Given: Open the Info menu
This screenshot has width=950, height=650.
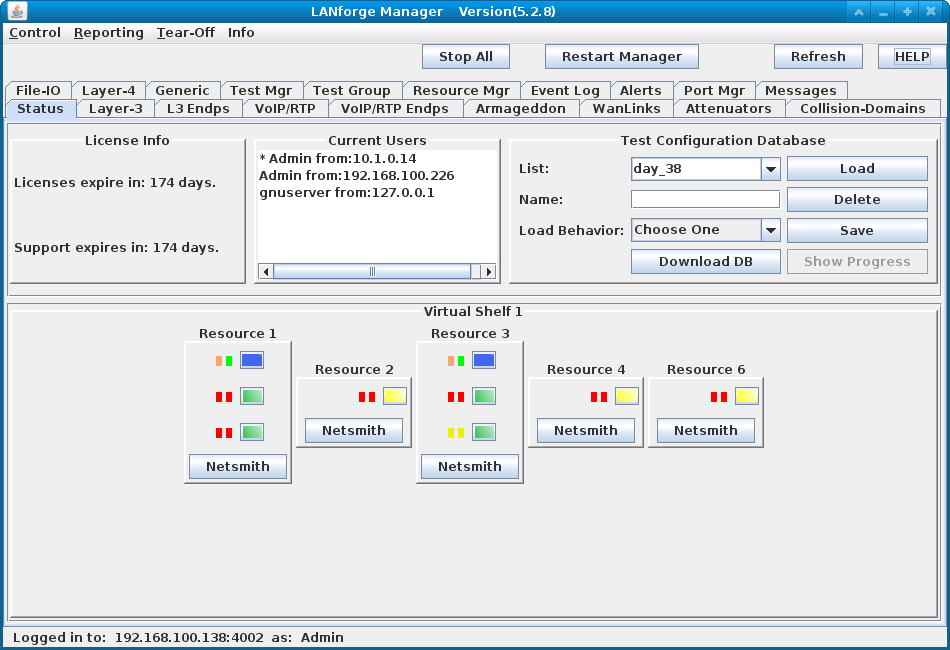Looking at the screenshot, I should pos(241,33).
